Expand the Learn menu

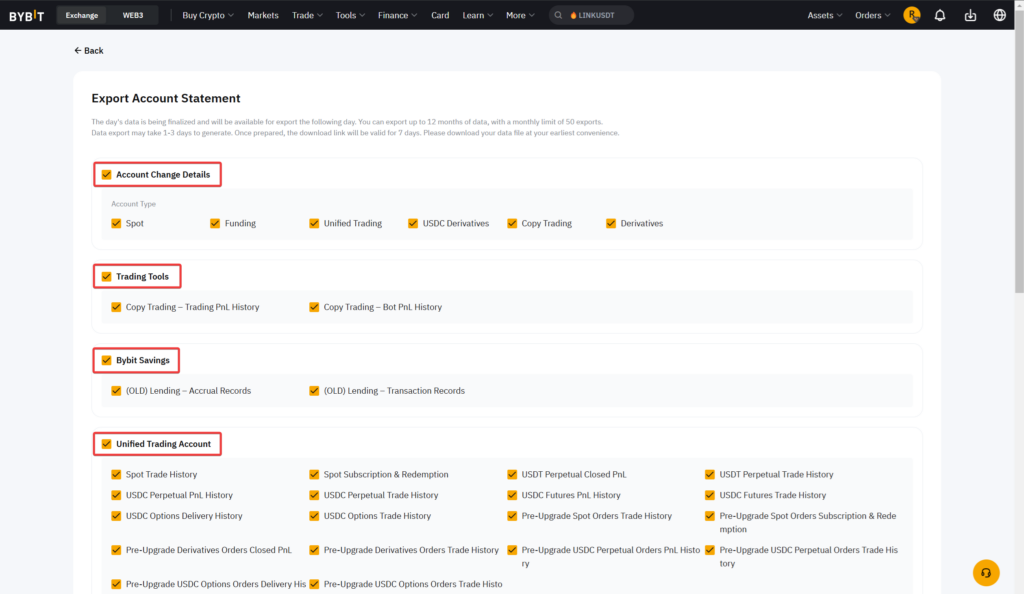tap(477, 15)
